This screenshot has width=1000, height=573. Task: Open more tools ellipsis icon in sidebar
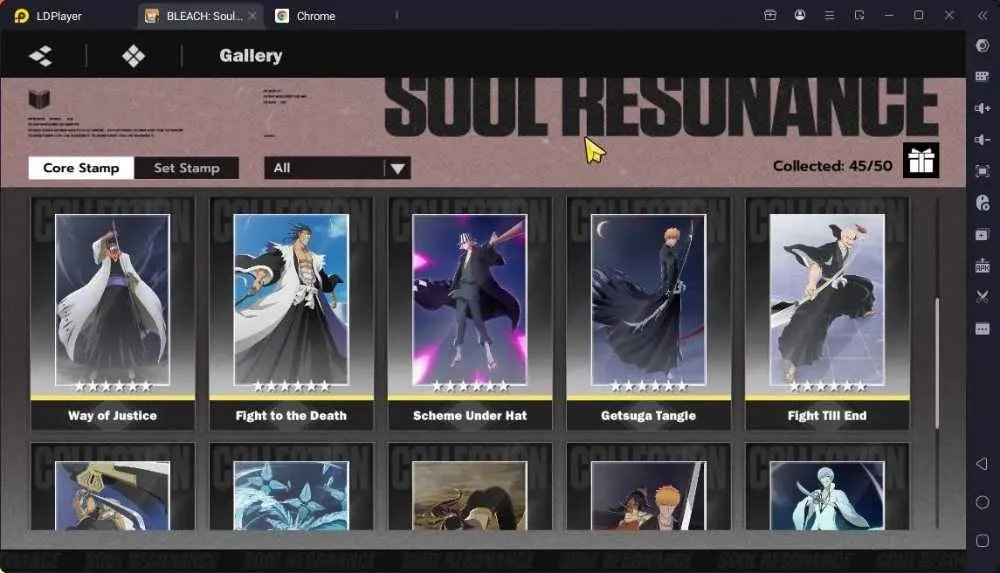pos(982,329)
